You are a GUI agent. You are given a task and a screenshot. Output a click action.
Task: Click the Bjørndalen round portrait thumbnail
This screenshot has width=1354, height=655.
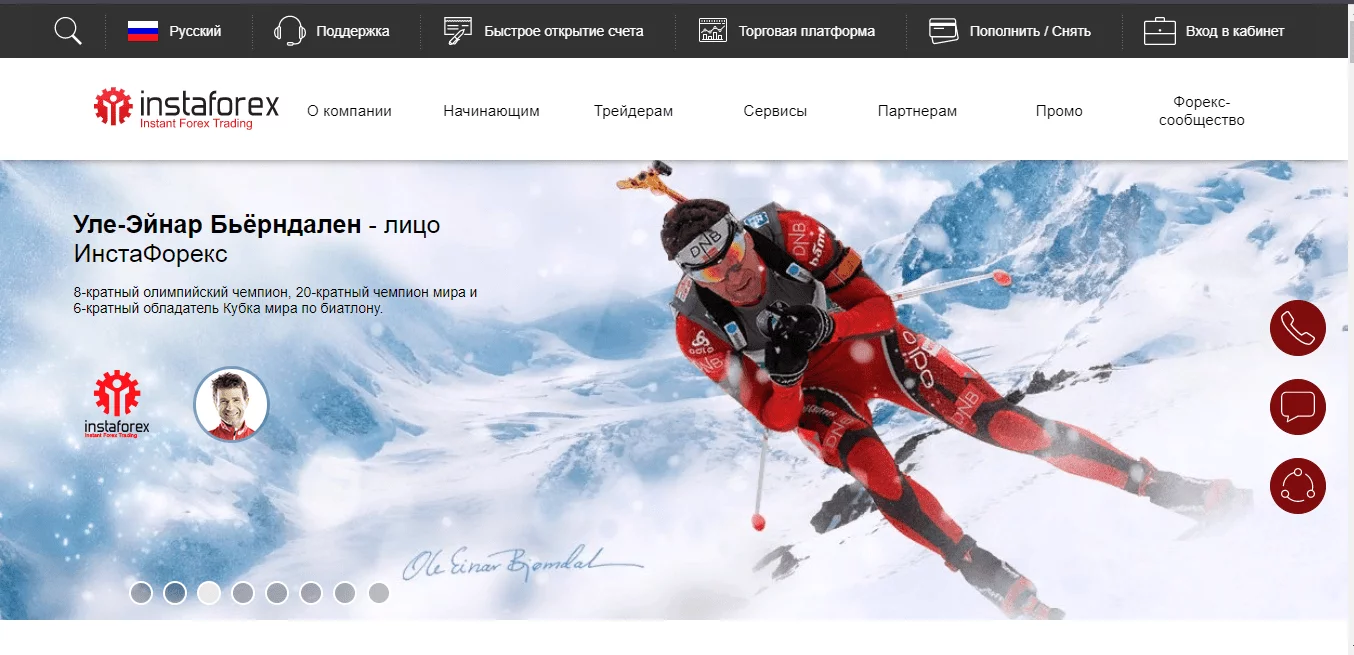pyautogui.click(x=231, y=404)
